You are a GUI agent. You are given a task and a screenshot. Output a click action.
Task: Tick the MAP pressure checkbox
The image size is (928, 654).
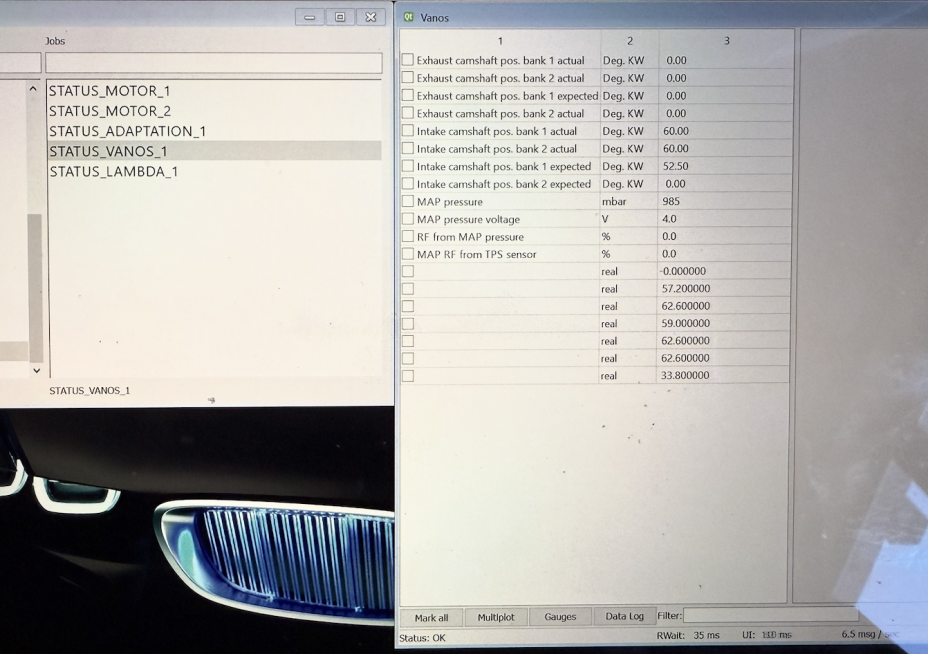click(408, 202)
